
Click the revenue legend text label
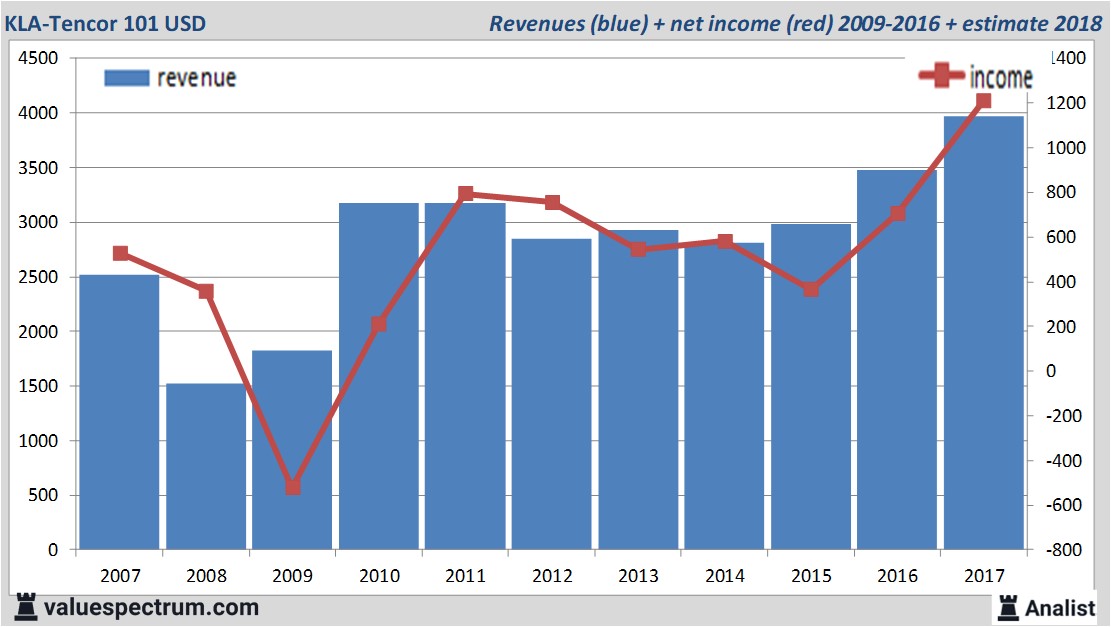[196, 78]
